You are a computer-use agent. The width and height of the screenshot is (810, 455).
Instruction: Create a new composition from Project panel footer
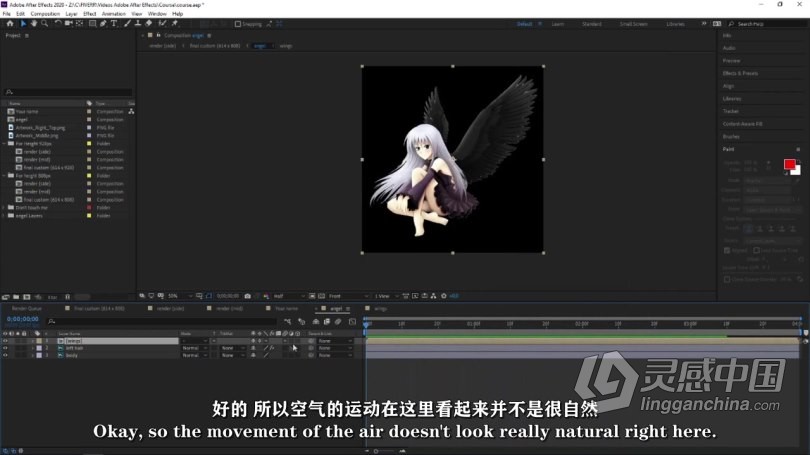coord(27,297)
